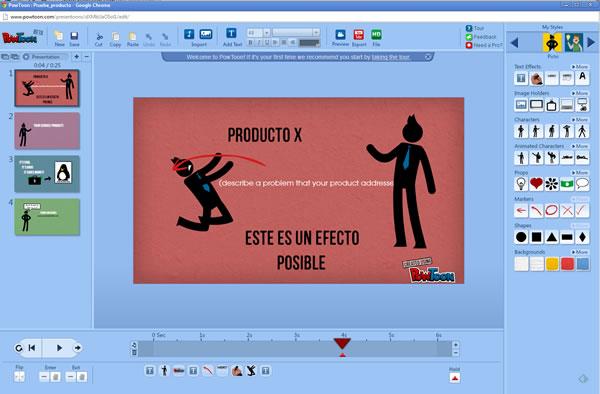The image size is (600, 394).
Task: Select the cartoon boy style thumbnail
Action: (x=574, y=42)
